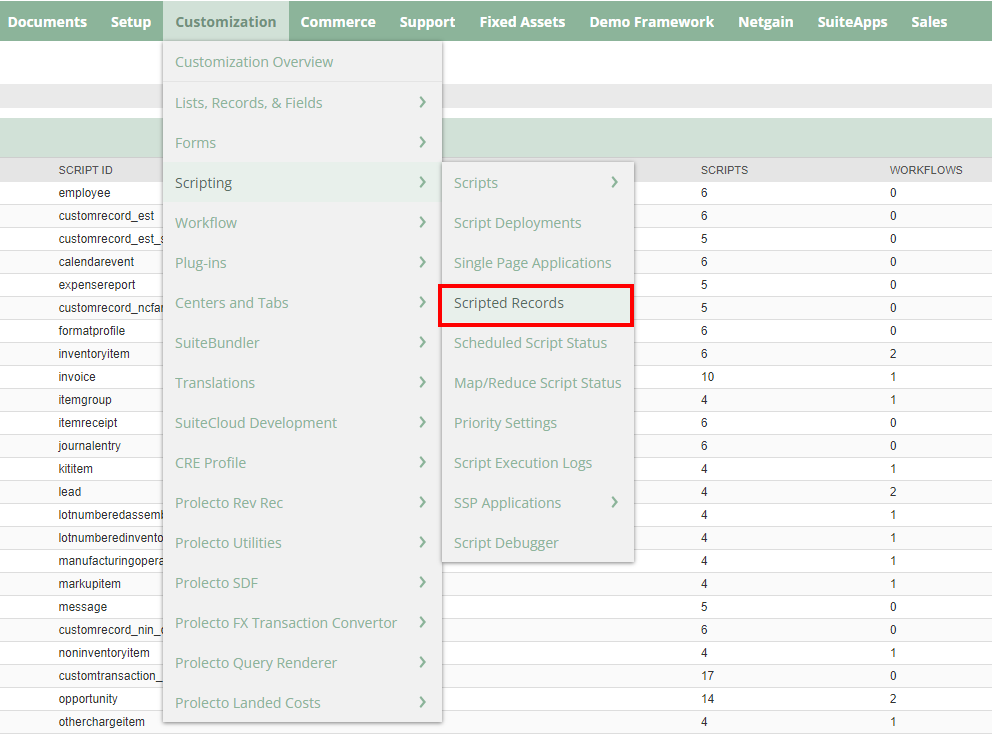Expand the Lists, Records, & Fields chevron
This screenshot has height=734, width=992.
tap(423, 102)
